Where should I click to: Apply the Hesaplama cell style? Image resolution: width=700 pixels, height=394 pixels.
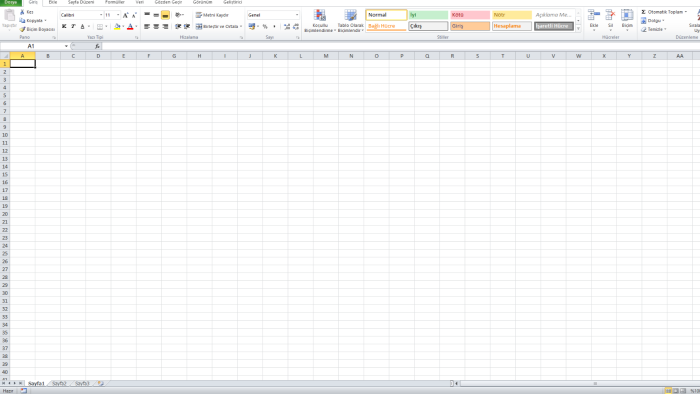tap(512, 26)
